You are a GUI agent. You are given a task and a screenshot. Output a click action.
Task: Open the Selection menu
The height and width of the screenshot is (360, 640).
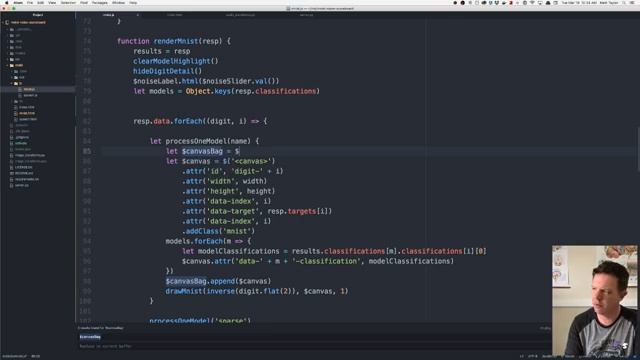click(68, 2)
